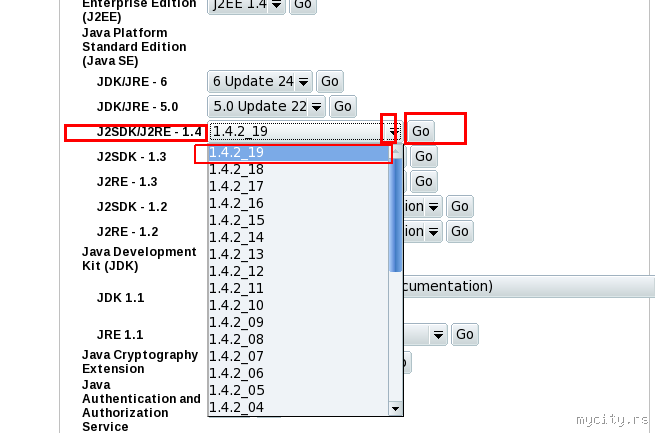655x433 pixels.
Task: Select 1.4.2_09 from list
Action: tap(299, 323)
